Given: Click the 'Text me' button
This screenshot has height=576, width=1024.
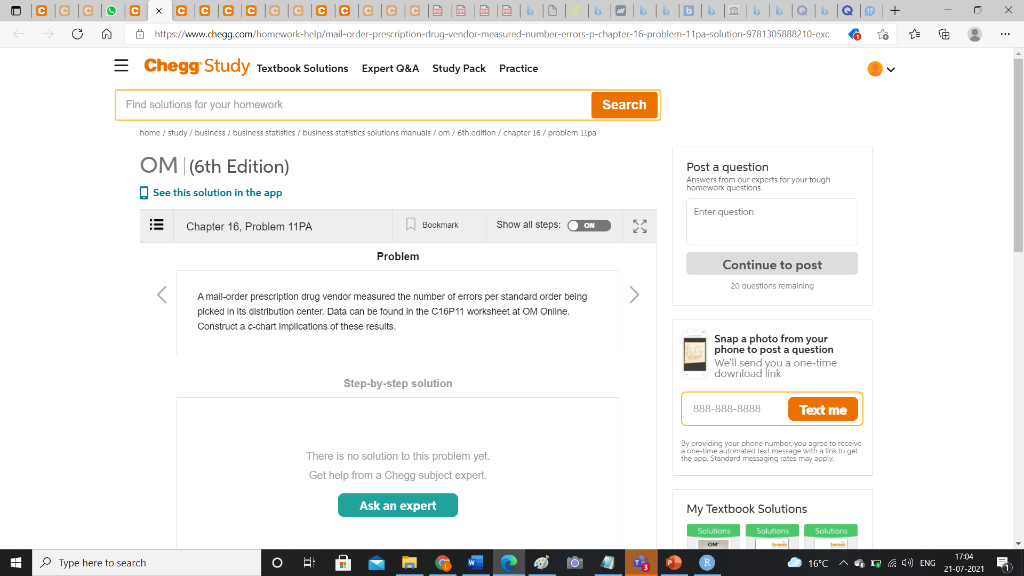Looking at the screenshot, I should [x=823, y=409].
